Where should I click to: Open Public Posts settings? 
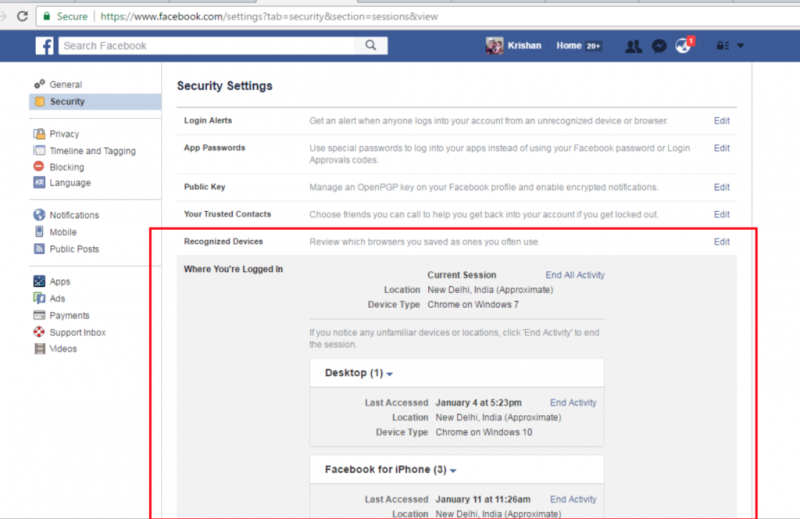[x=74, y=249]
